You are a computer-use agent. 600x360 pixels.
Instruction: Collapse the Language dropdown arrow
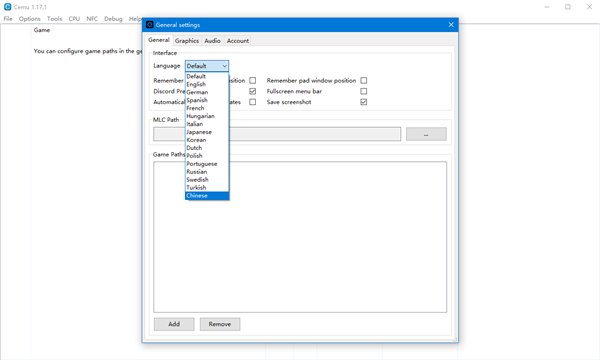point(224,66)
